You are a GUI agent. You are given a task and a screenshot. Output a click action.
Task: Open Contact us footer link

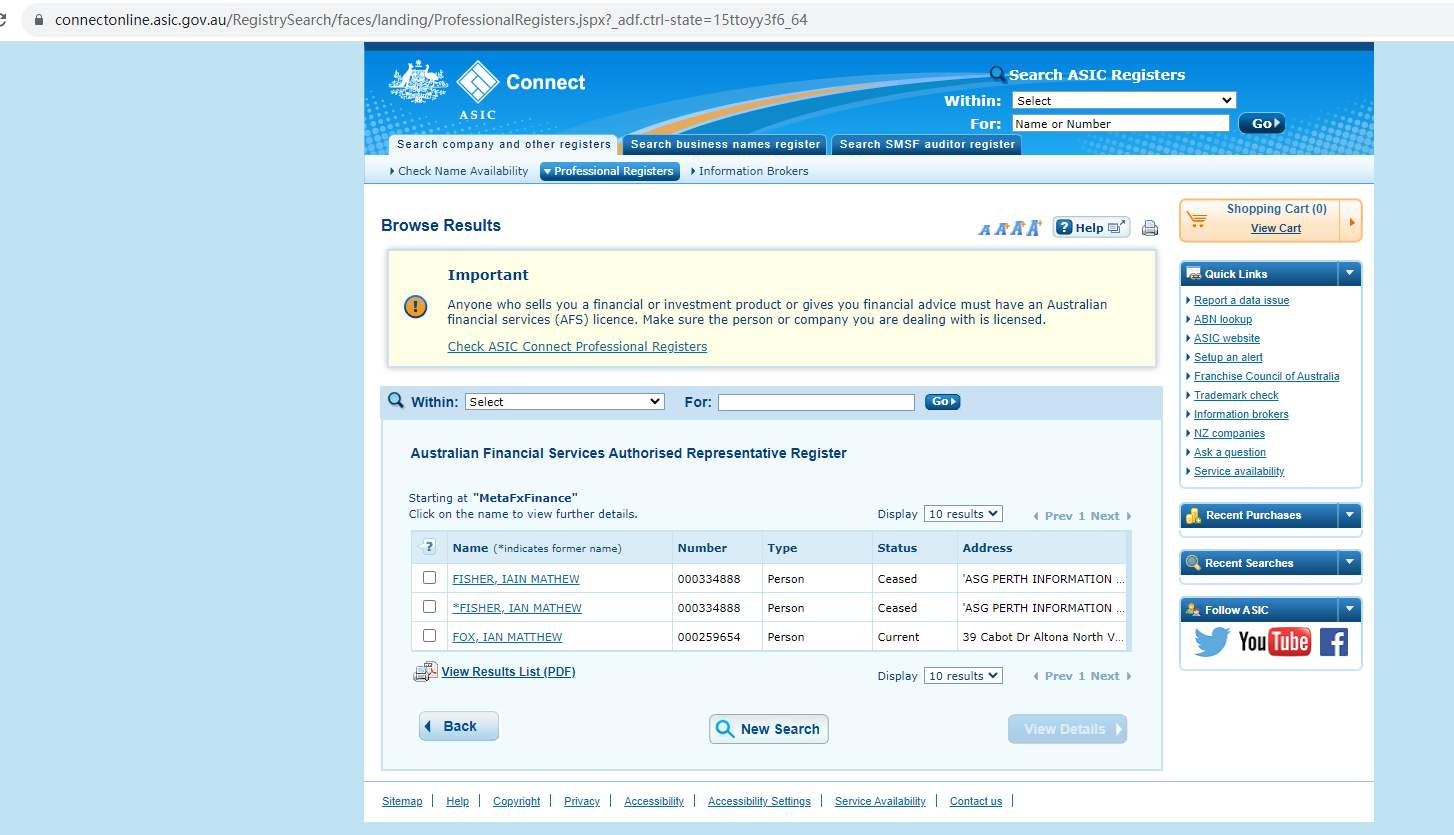coord(976,801)
